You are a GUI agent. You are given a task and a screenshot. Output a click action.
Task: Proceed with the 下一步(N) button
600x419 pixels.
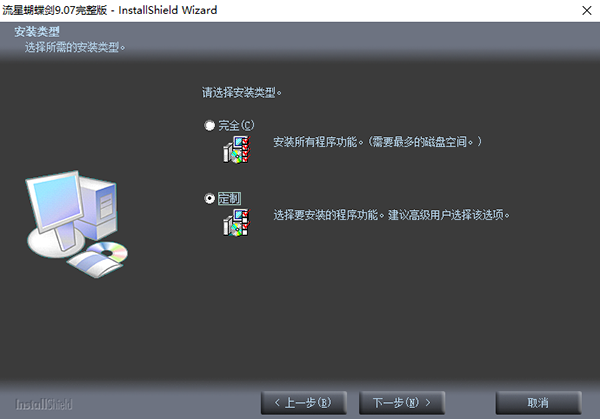tap(401, 402)
